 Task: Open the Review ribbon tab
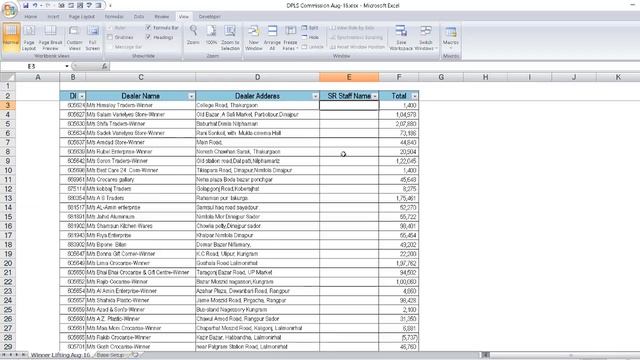[162, 17]
